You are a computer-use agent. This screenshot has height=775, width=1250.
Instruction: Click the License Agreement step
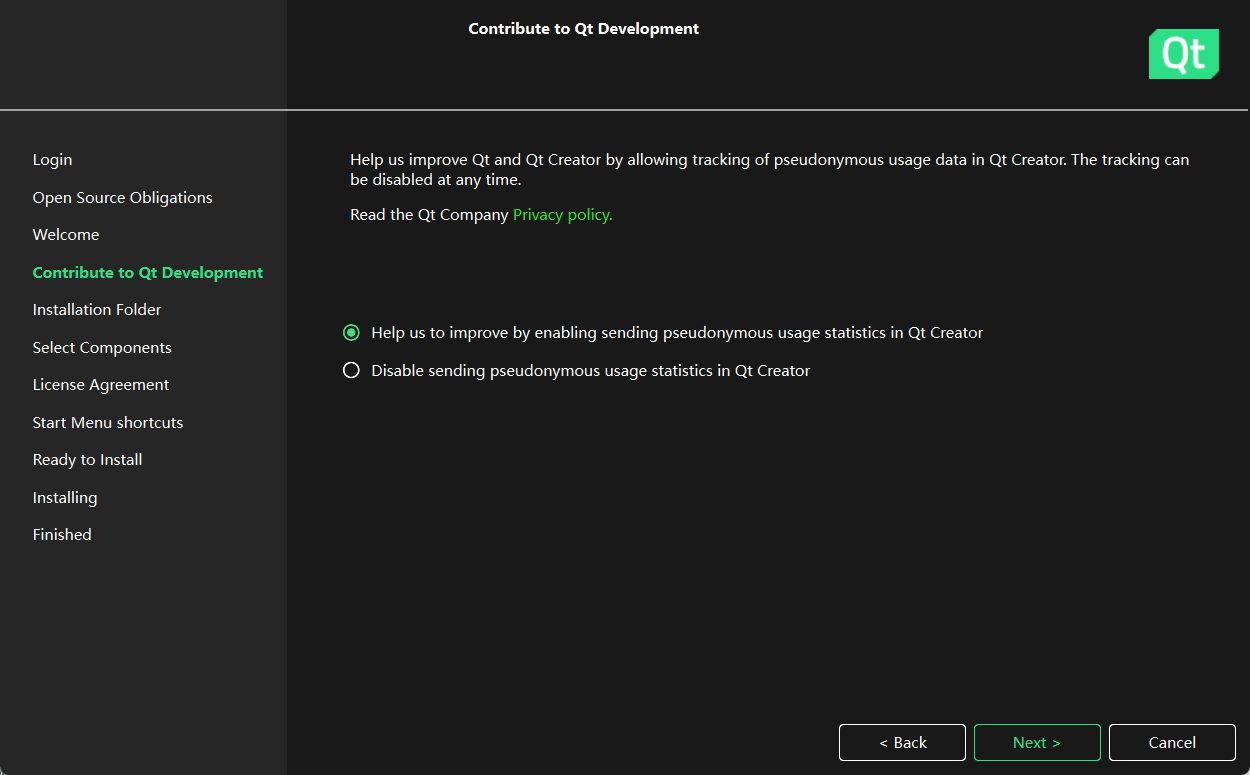point(101,385)
